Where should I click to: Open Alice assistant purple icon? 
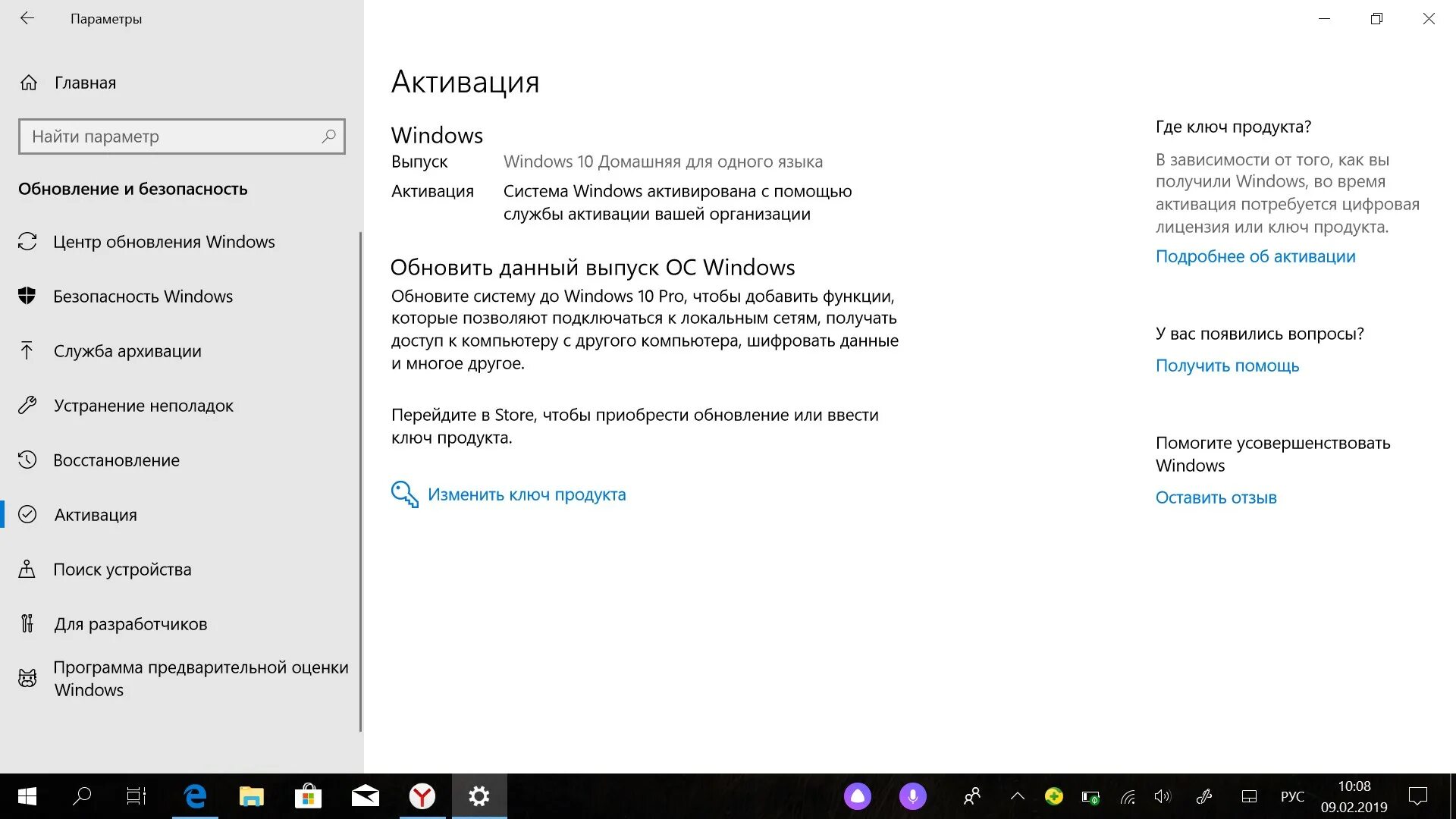pyautogui.click(x=858, y=796)
